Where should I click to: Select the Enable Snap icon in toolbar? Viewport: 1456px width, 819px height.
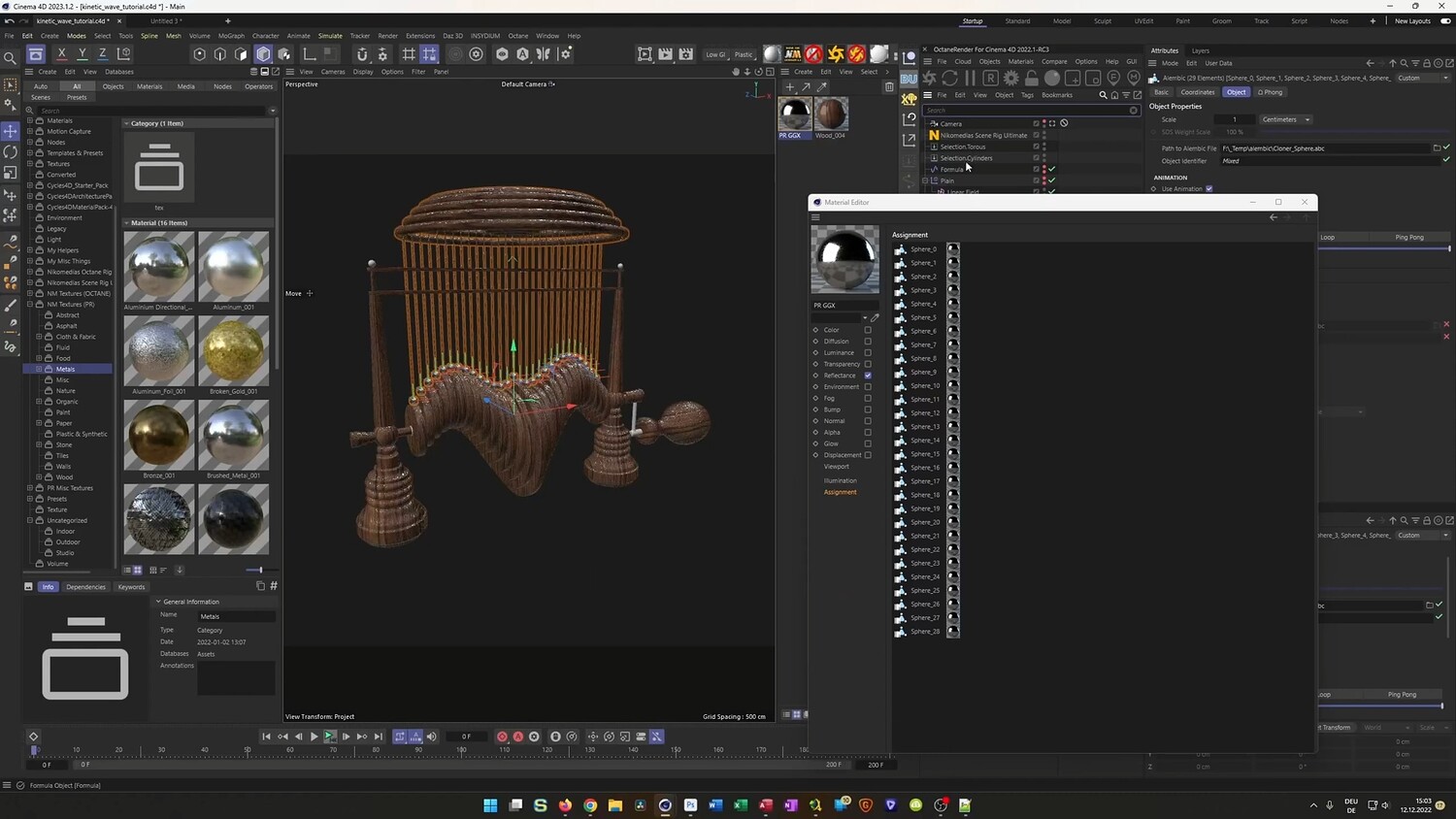pyautogui.click(x=362, y=54)
